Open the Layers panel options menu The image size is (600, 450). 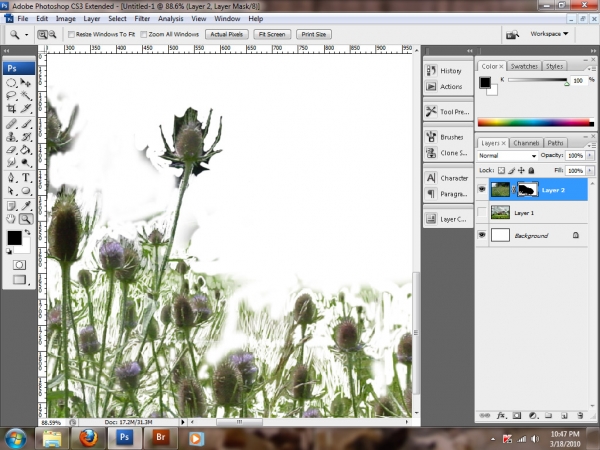pos(591,145)
